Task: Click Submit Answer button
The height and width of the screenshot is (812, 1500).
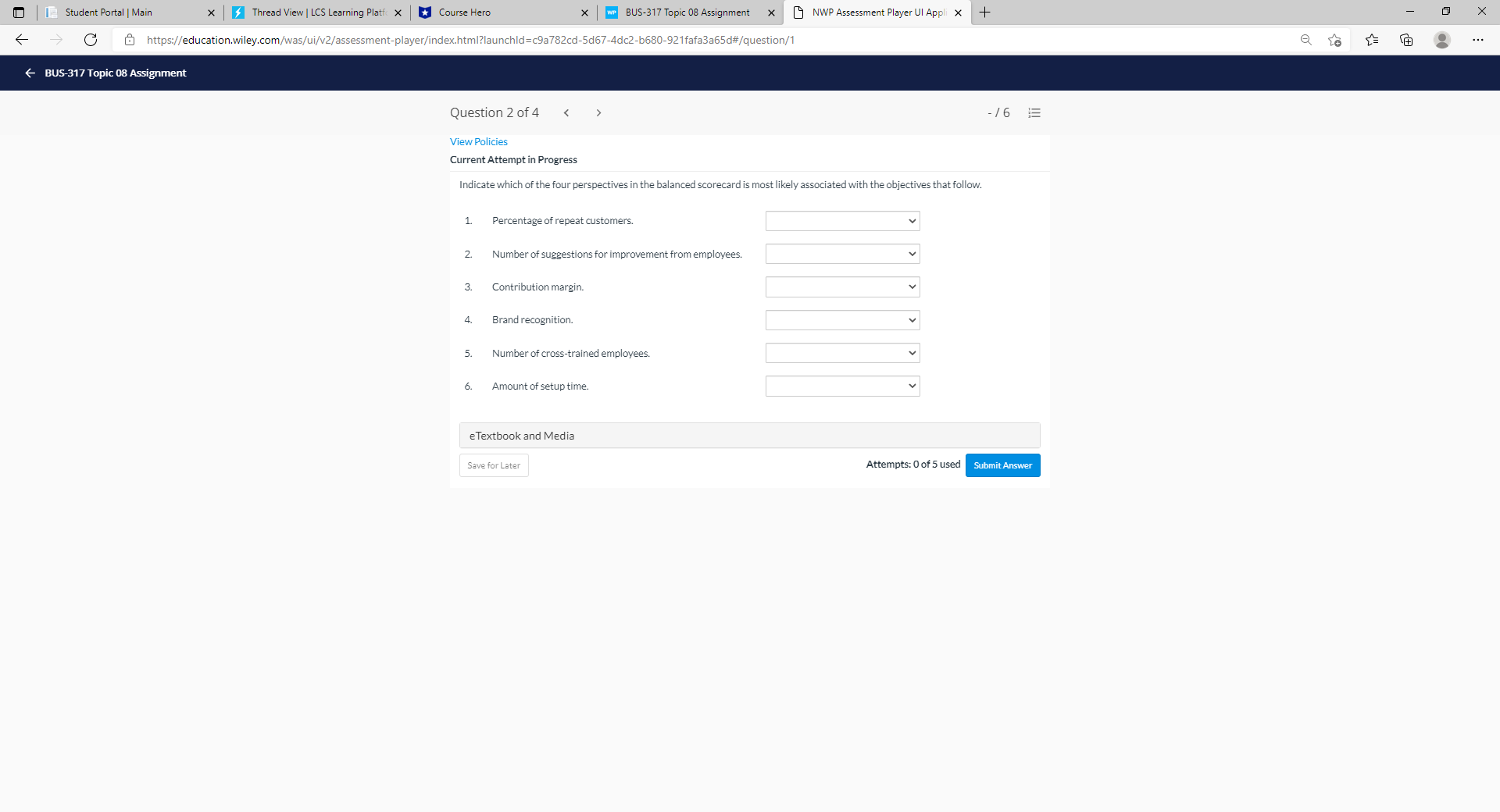Action: (x=1002, y=465)
